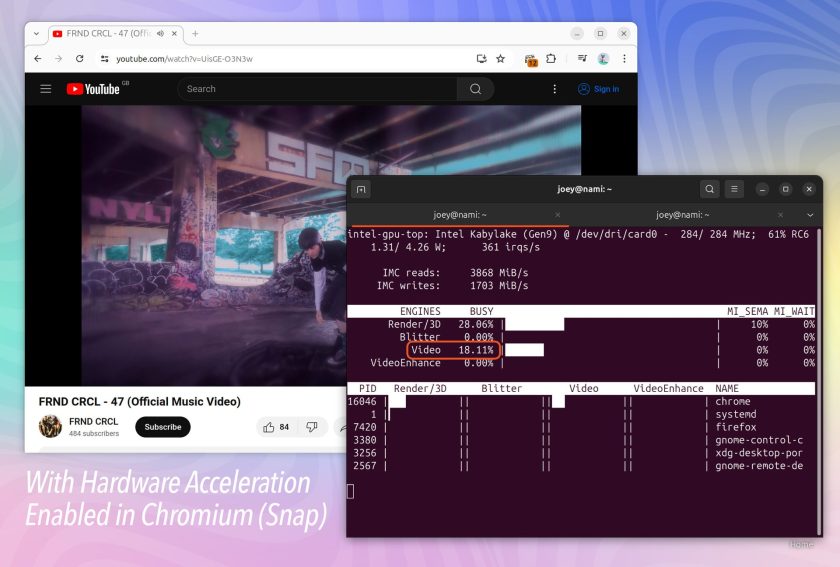Open the extension icon with orange badge
This screenshot has width=840, height=567.
coord(530,60)
